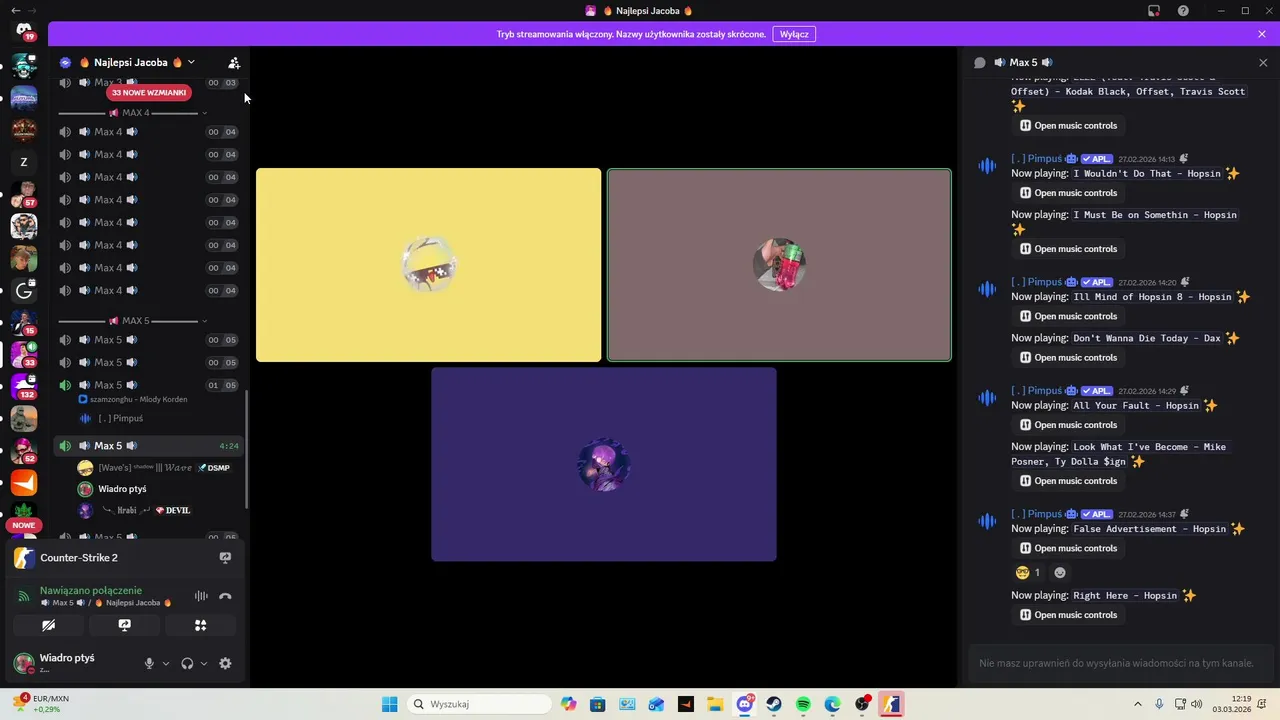Screen dimensions: 1280x720
Task: Deafen using the headphones icon
Action: [187, 663]
